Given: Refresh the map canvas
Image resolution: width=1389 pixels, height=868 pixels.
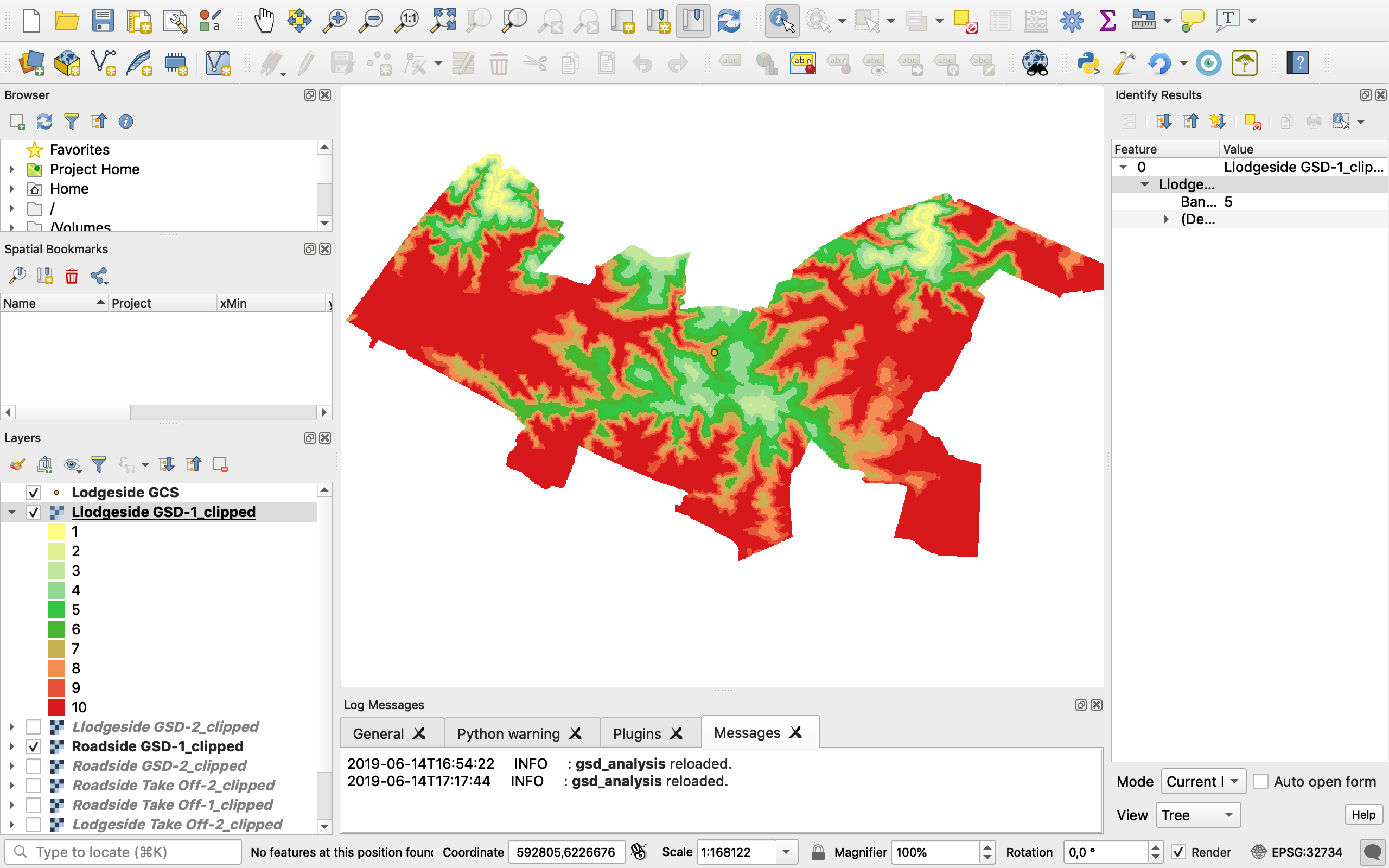Looking at the screenshot, I should click(x=729, y=21).
